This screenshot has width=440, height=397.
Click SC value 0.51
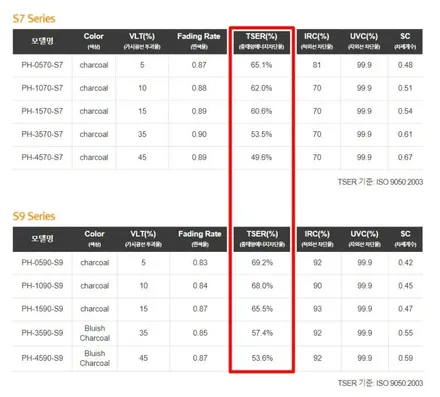pos(405,88)
